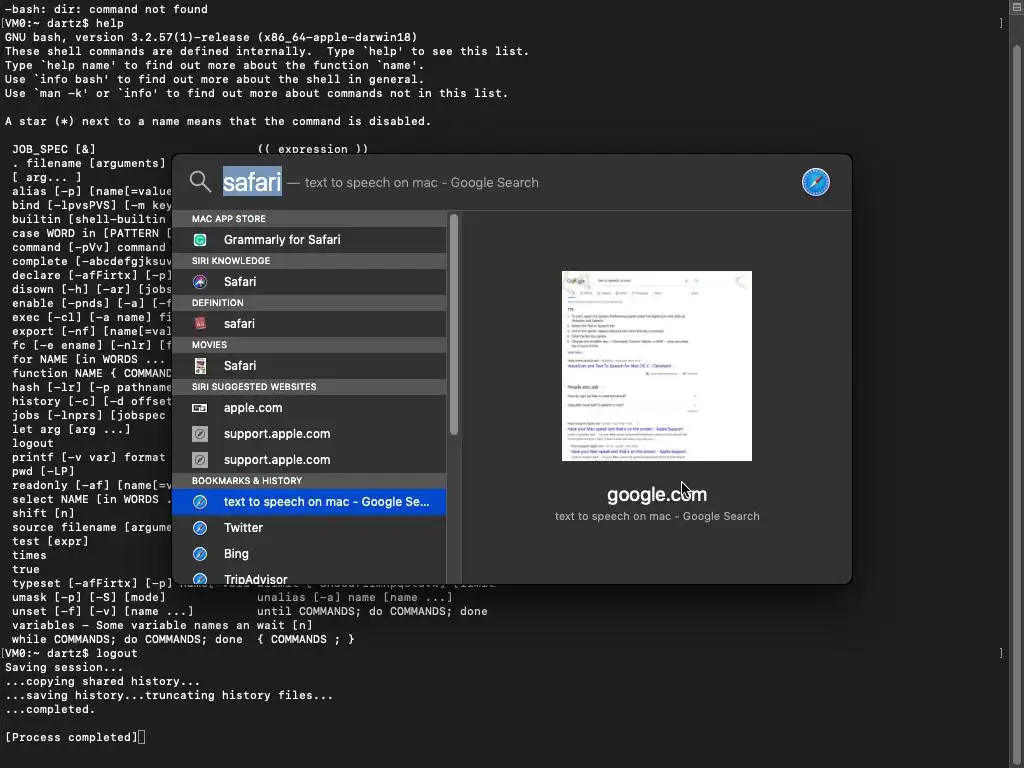Click icon beside first support.apple.com result
The height and width of the screenshot is (768, 1024).
200,434
